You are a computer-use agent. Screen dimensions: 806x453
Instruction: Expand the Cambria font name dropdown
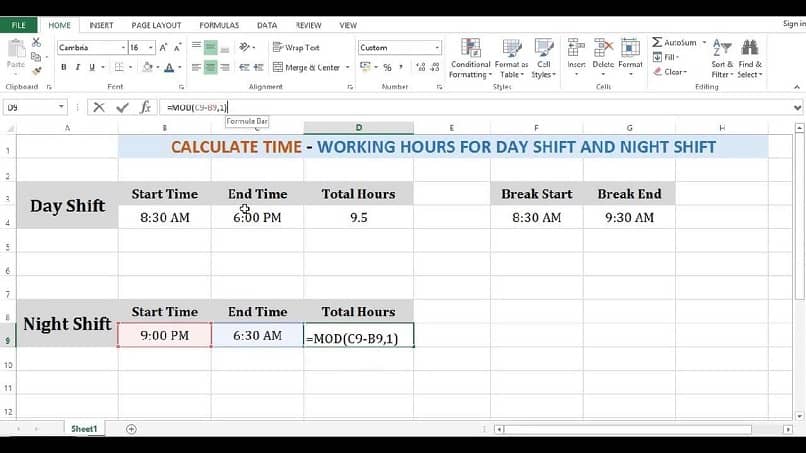tap(123, 48)
